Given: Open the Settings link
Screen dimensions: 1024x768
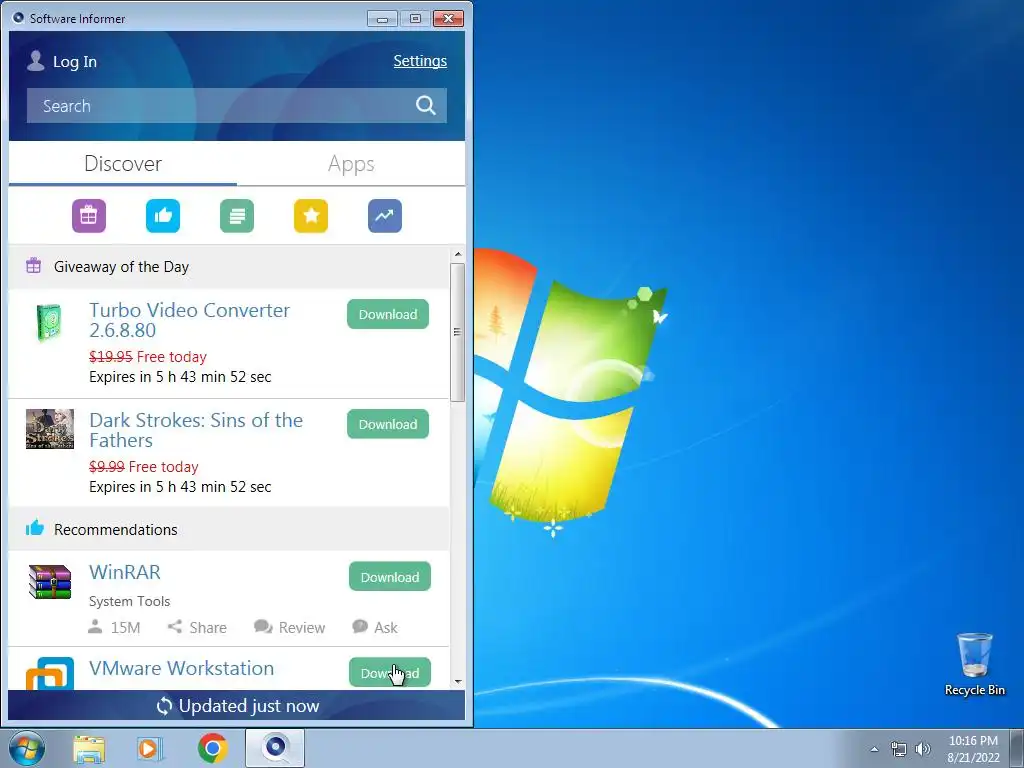Looking at the screenshot, I should point(420,61).
